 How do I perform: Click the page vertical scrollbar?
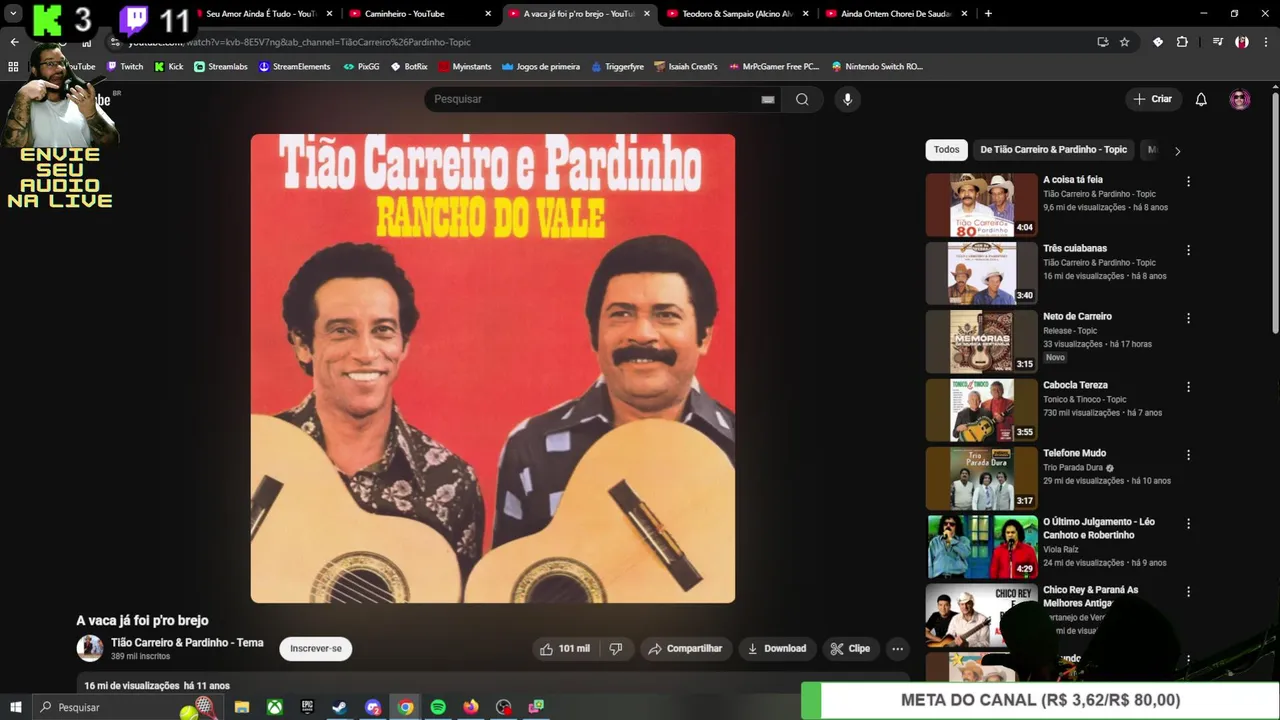(x=1275, y=215)
